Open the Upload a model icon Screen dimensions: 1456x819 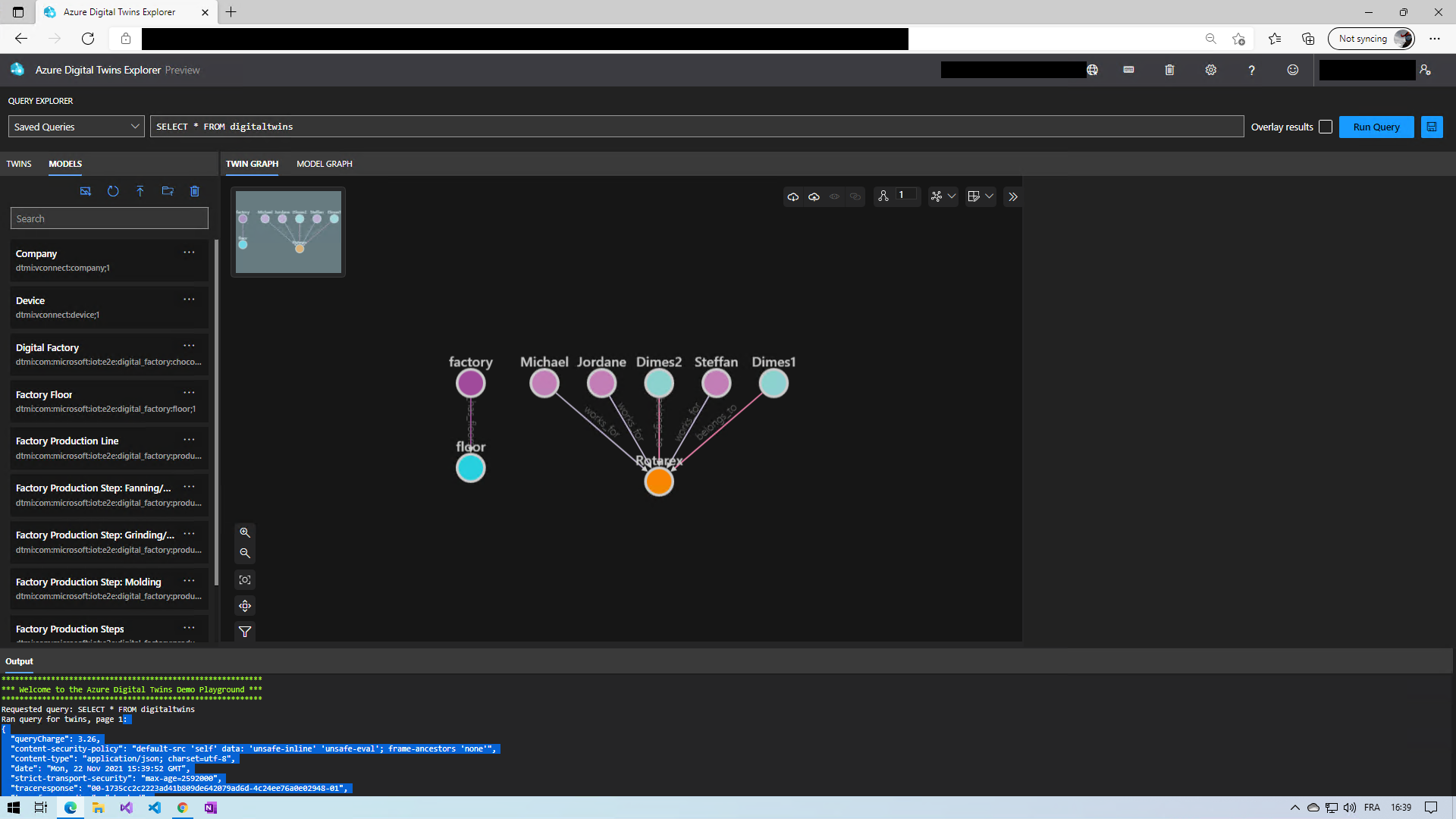[140, 191]
